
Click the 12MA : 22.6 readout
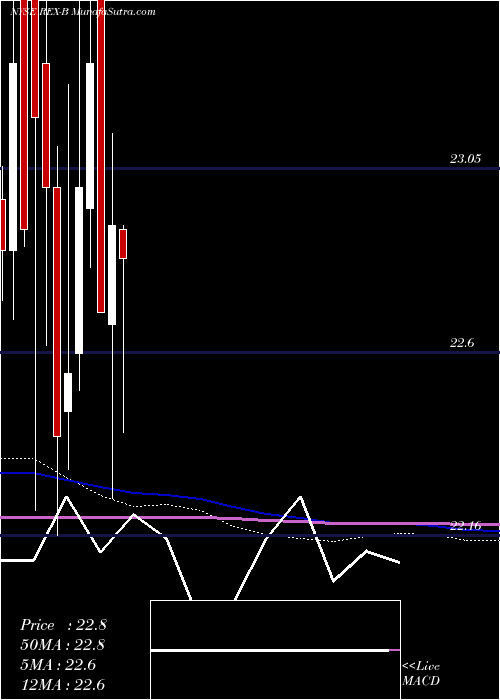click(x=62, y=685)
